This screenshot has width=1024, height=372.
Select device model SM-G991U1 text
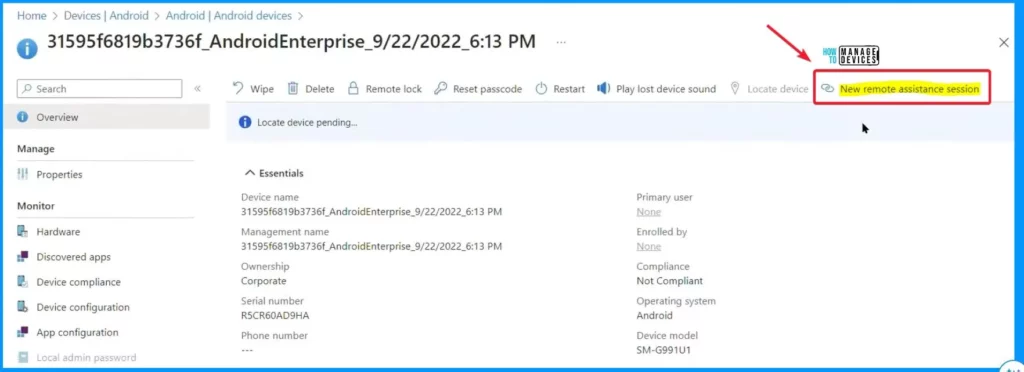664,350
